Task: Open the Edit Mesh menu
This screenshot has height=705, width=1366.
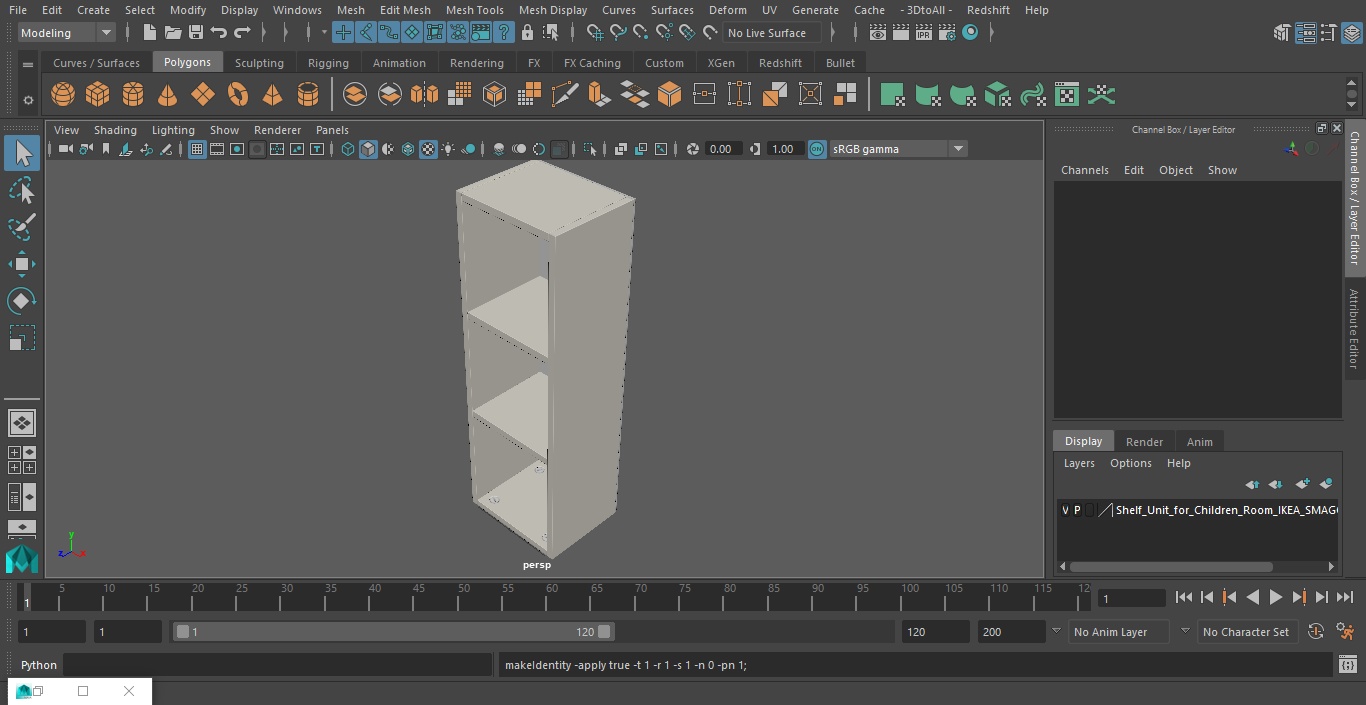Action: tap(405, 10)
